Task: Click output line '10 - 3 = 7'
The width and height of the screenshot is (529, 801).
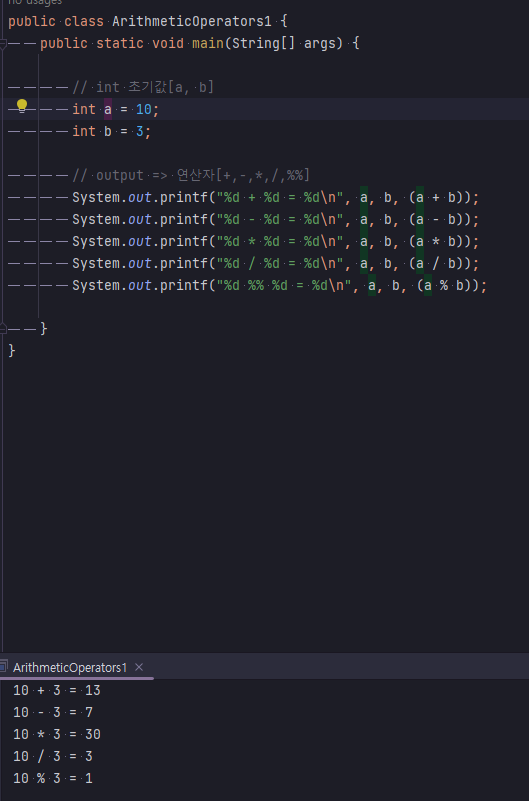Action: point(53,713)
